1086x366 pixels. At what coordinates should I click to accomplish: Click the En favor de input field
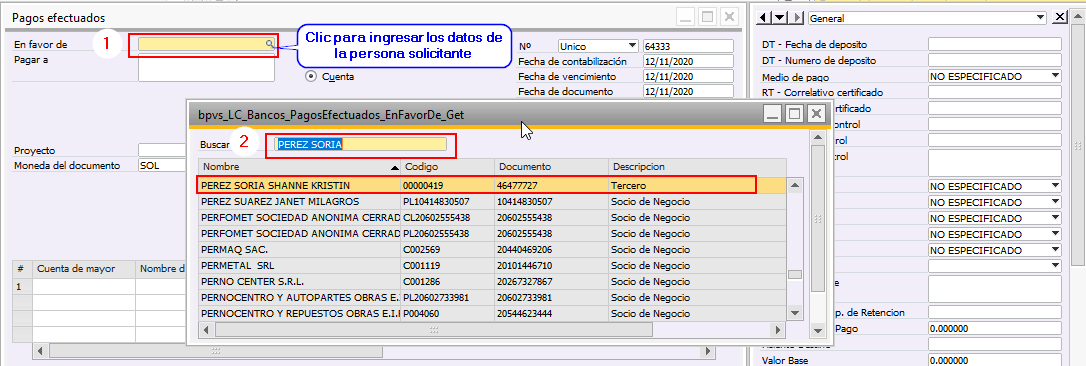tap(206, 44)
